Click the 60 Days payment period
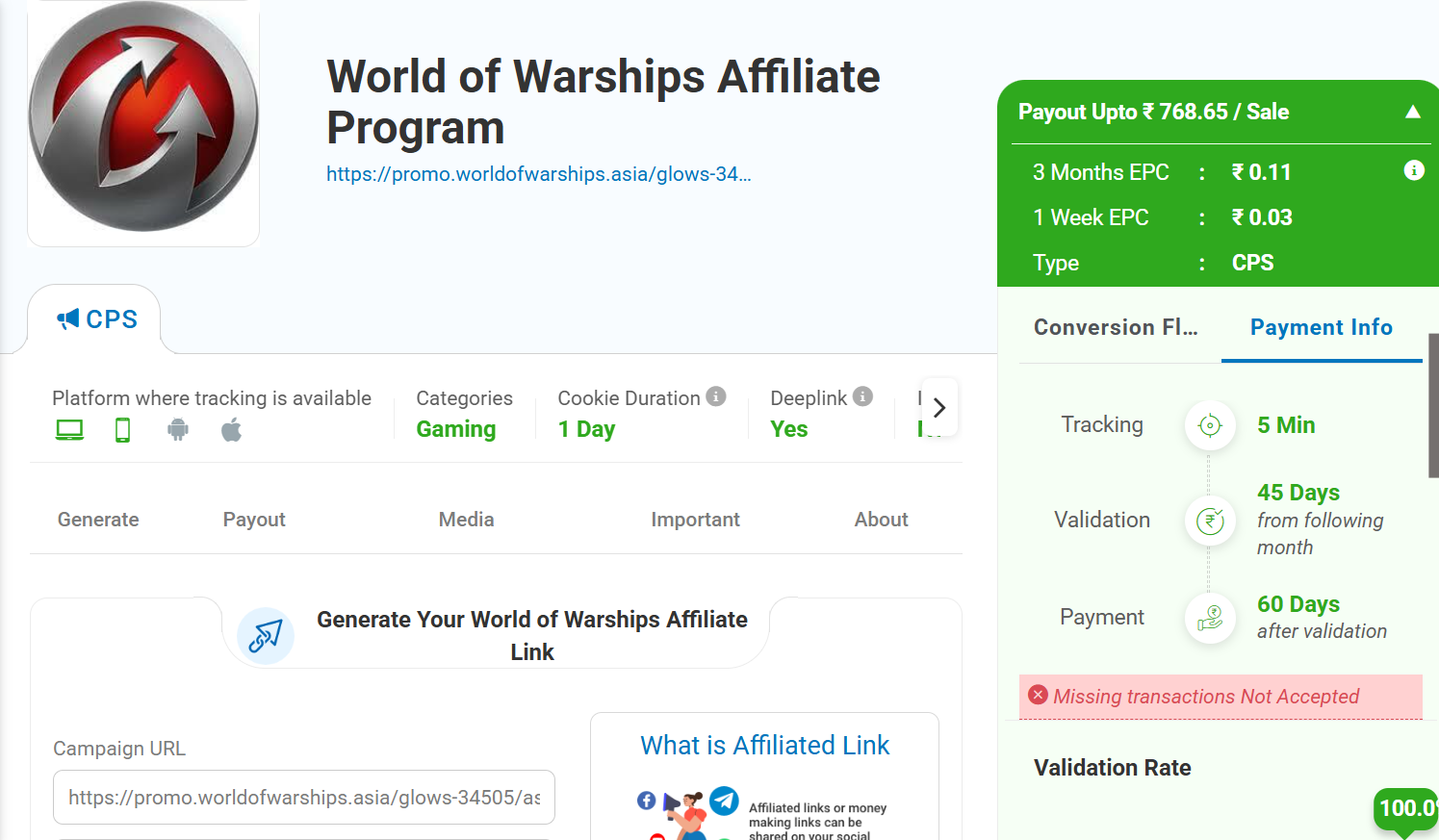 click(x=1298, y=604)
